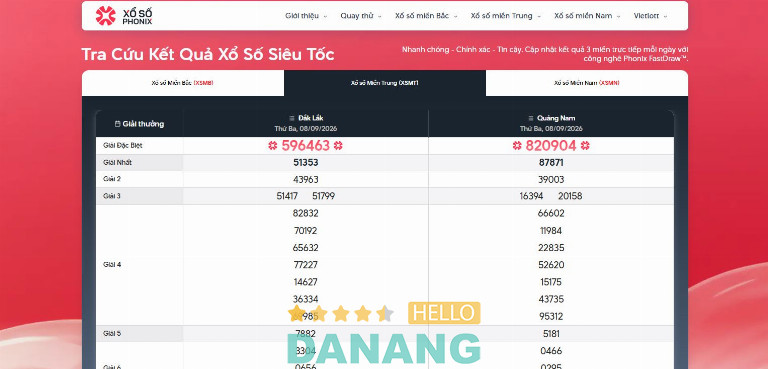The height and width of the screenshot is (369, 768).
Task: Open Xổ số miền Bắc navigation dropdown
Action: tap(426, 16)
